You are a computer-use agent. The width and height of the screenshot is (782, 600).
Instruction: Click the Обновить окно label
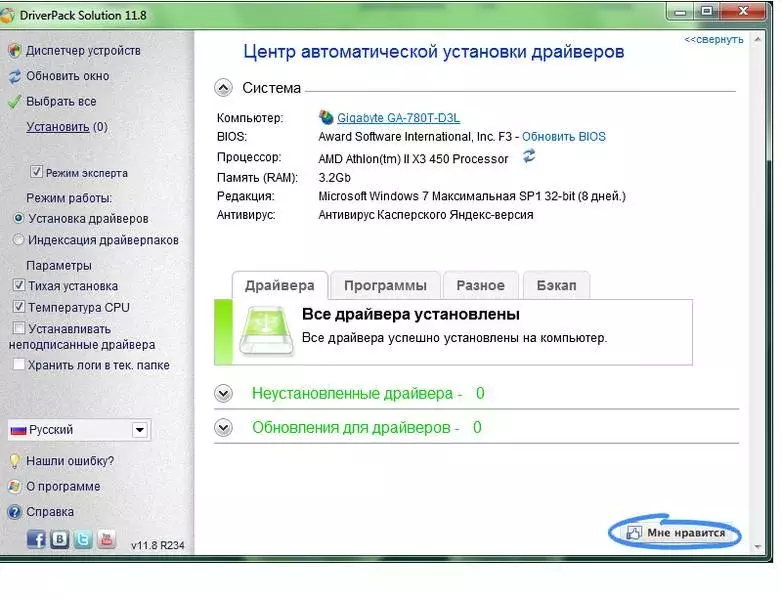[67, 76]
